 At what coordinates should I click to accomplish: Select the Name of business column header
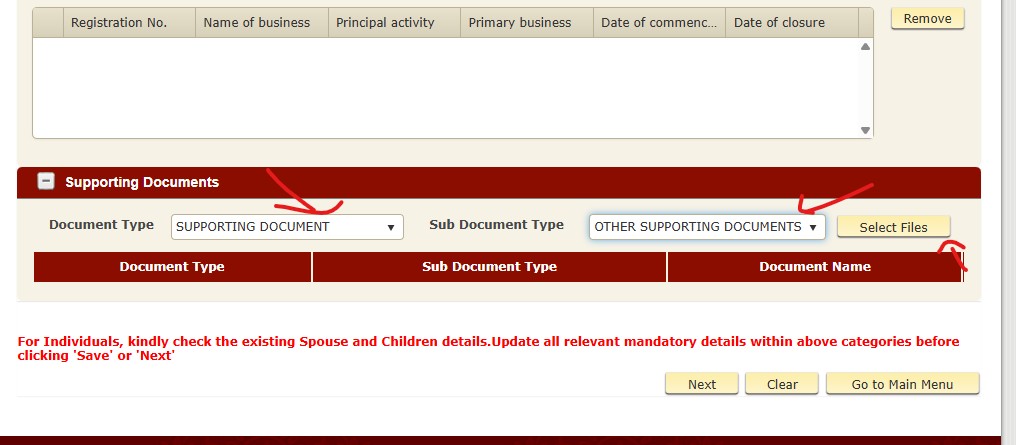coord(257,22)
